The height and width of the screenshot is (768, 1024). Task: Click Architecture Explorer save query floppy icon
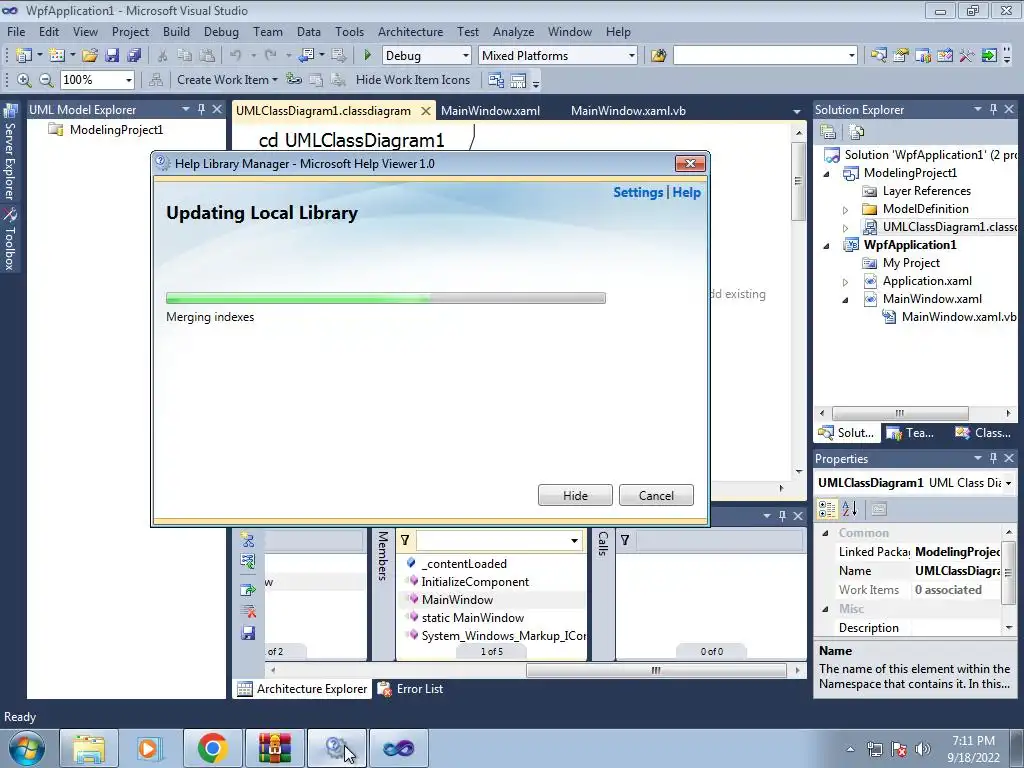click(248, 633)
